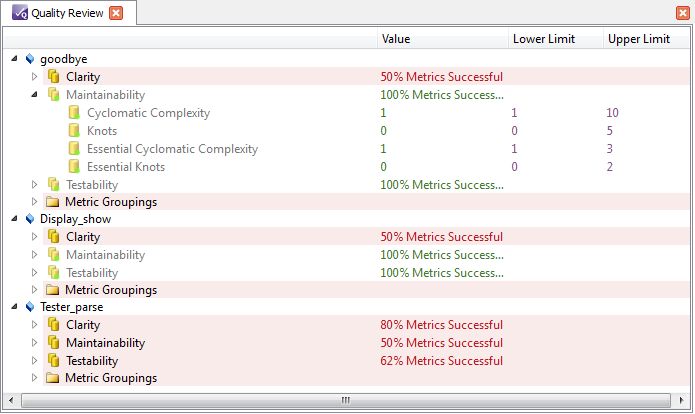Click the horizontal scrollbar thumb

coord(345,400)
